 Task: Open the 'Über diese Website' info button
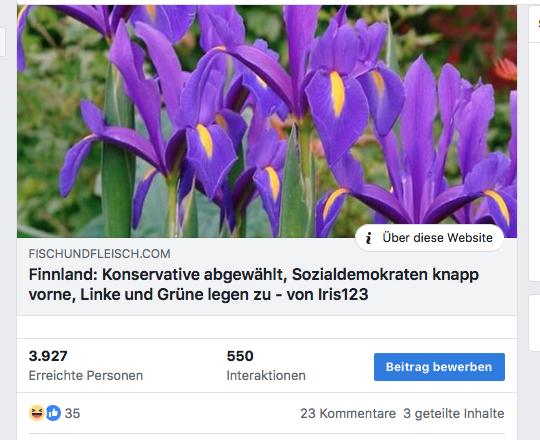(429, 238)
